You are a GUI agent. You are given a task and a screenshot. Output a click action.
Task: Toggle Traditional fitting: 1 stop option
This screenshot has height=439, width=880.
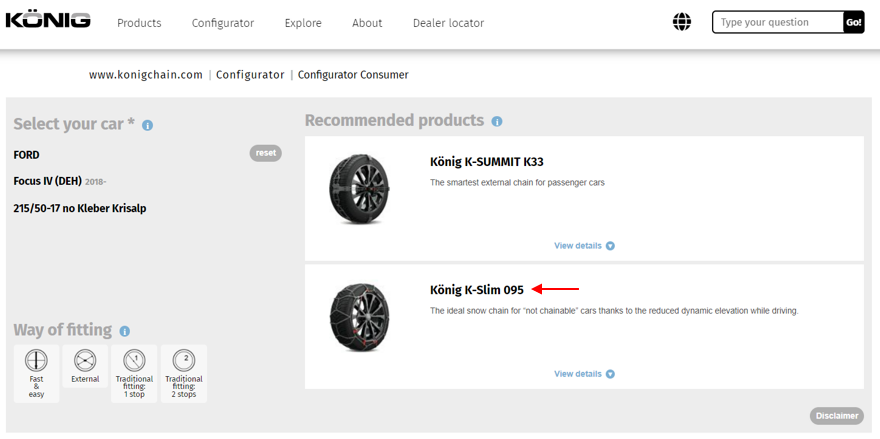click(134, 373)
